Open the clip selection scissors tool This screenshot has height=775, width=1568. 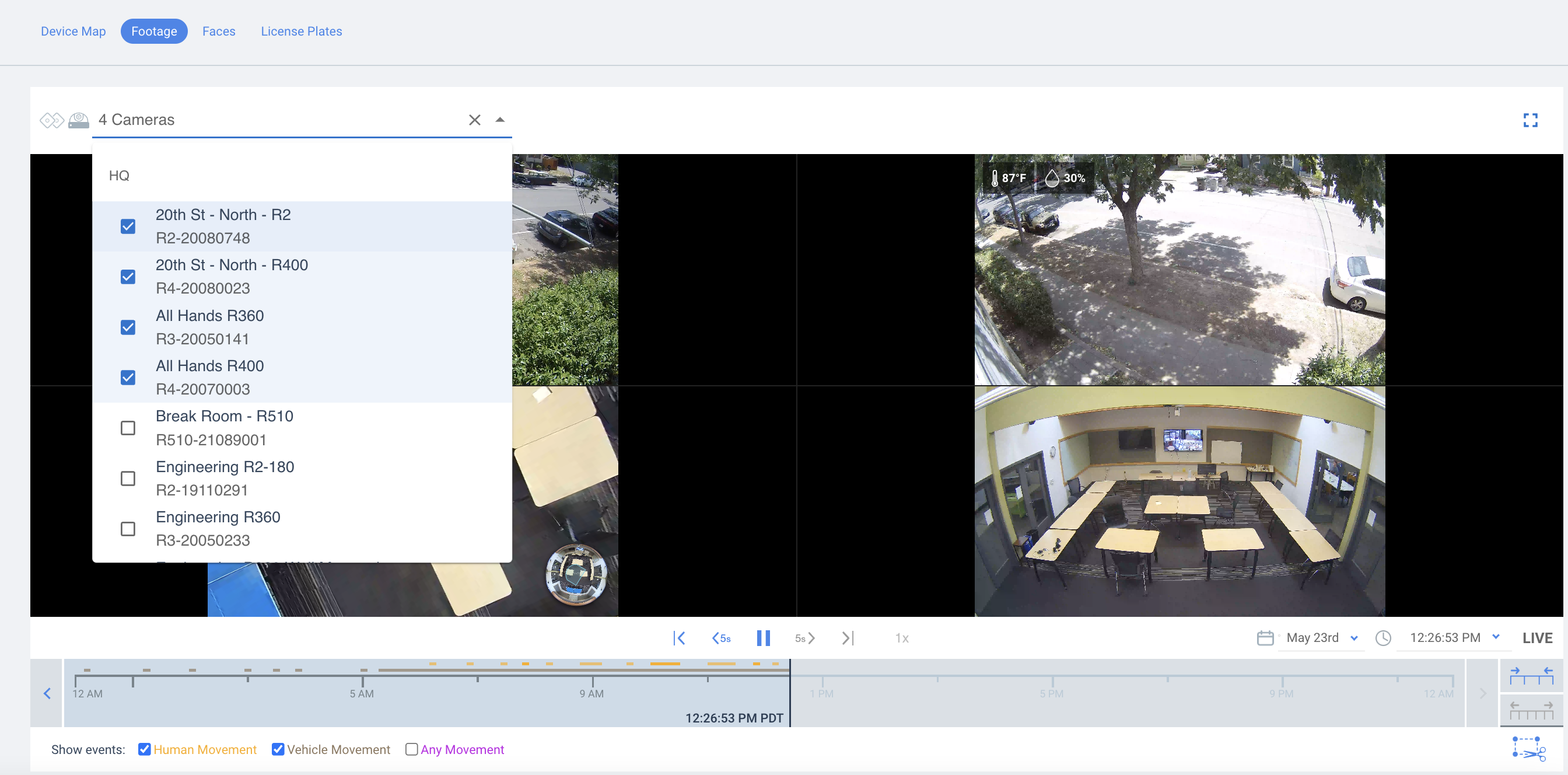coord(1529,749)
